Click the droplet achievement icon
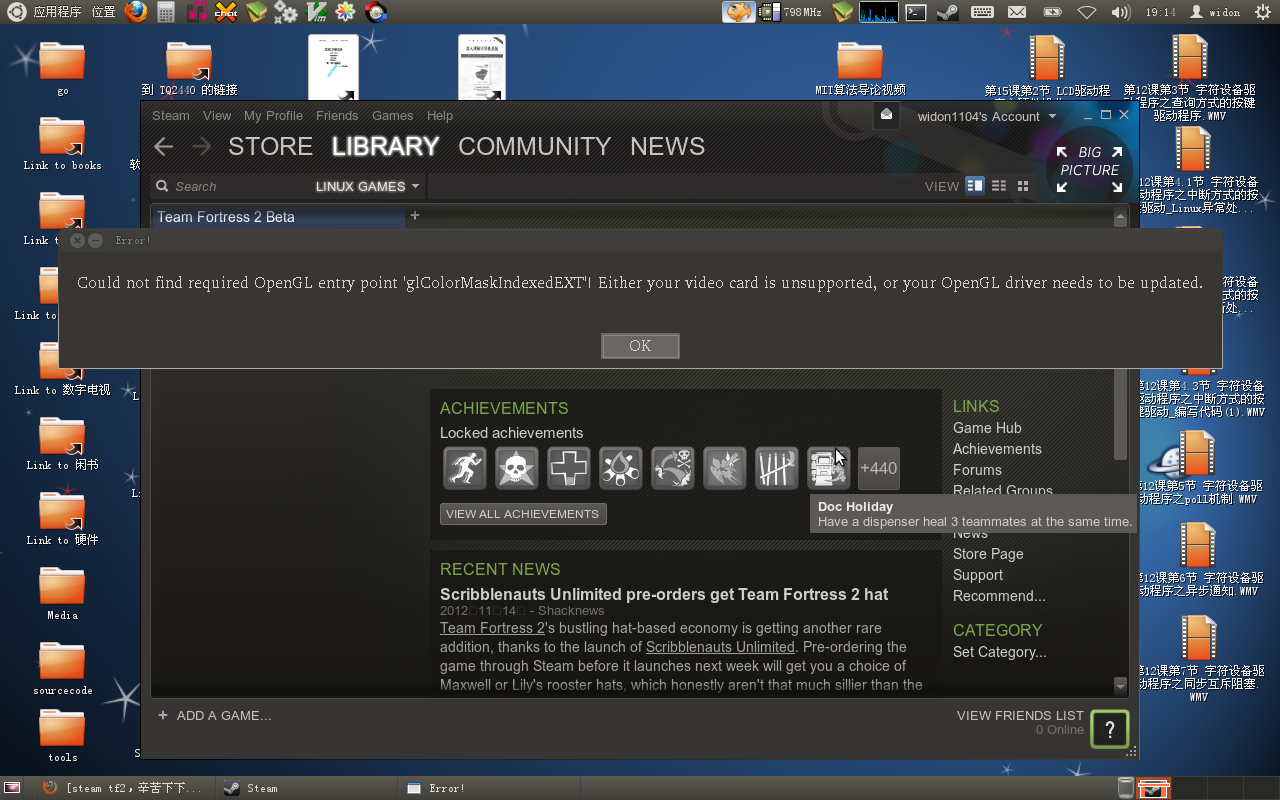Screen dimensions: 1280x800 click(621, 468)
